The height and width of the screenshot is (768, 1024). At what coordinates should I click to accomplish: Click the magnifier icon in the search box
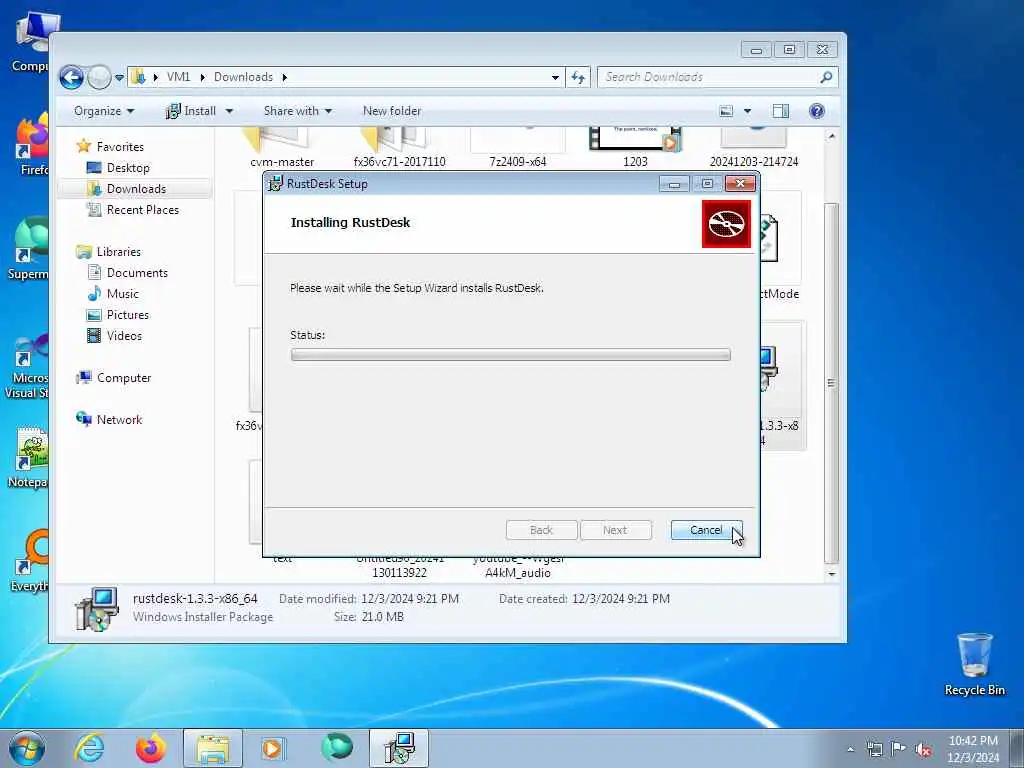point(826,77)
